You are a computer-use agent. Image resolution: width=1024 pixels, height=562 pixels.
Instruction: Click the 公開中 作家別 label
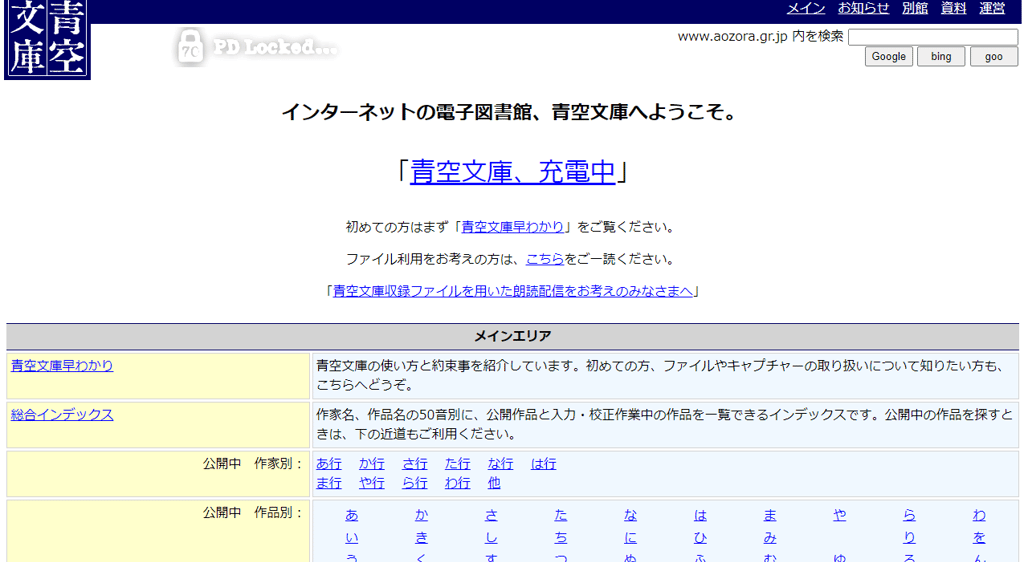pyautogui.click(x=253, y=463)
